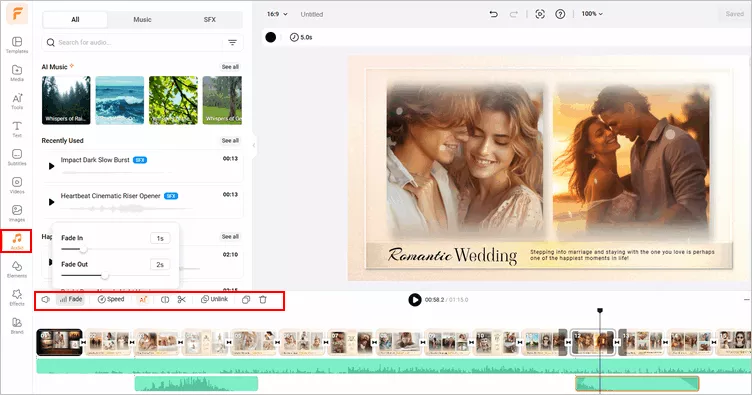This screenshot has width=752, height=395.
Task: Select the ocean waves AI music thumbnail
Action: pyautogui.click(x=120, y=100)
